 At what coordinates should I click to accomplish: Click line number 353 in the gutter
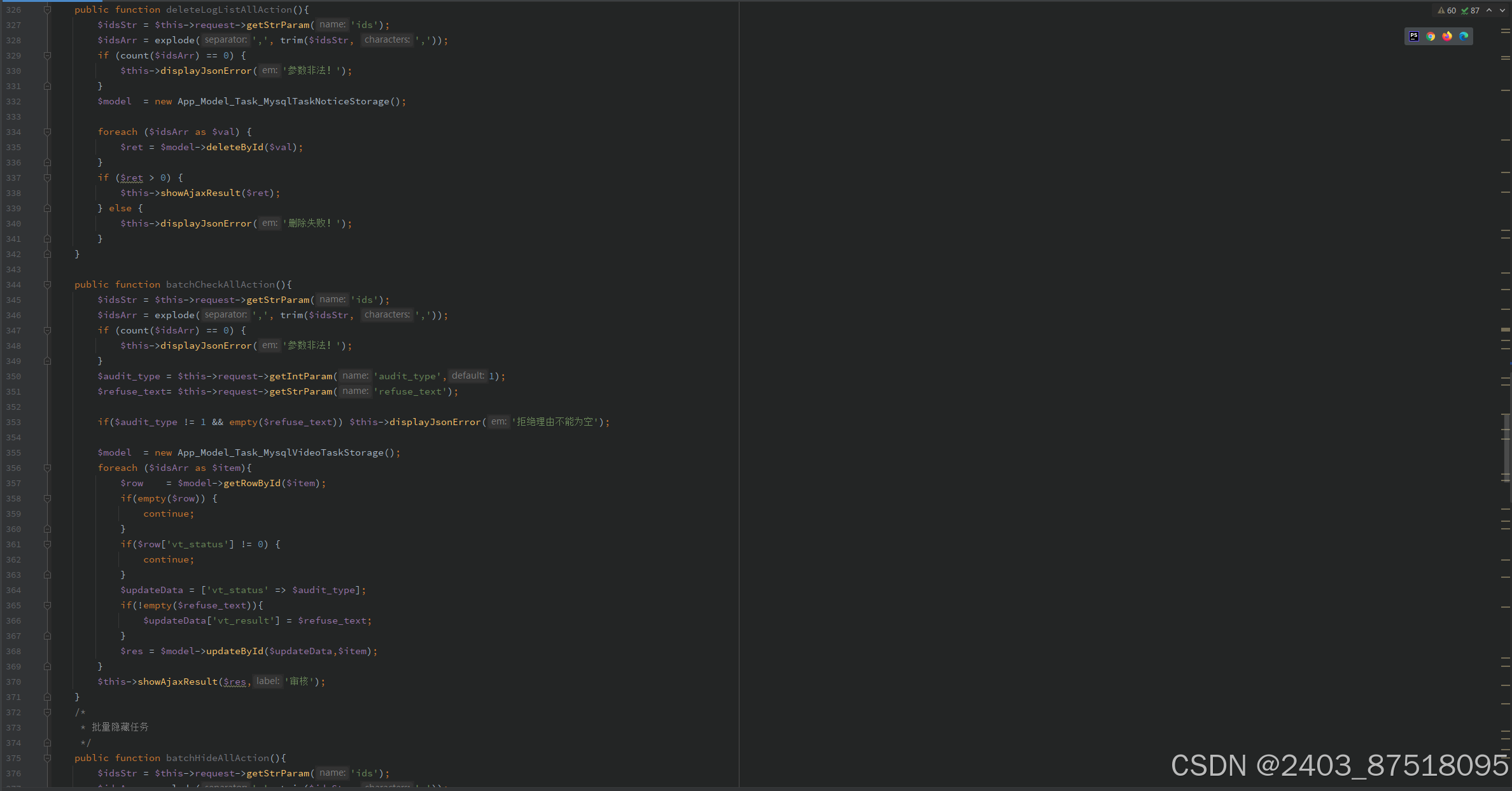click(13, 422)
